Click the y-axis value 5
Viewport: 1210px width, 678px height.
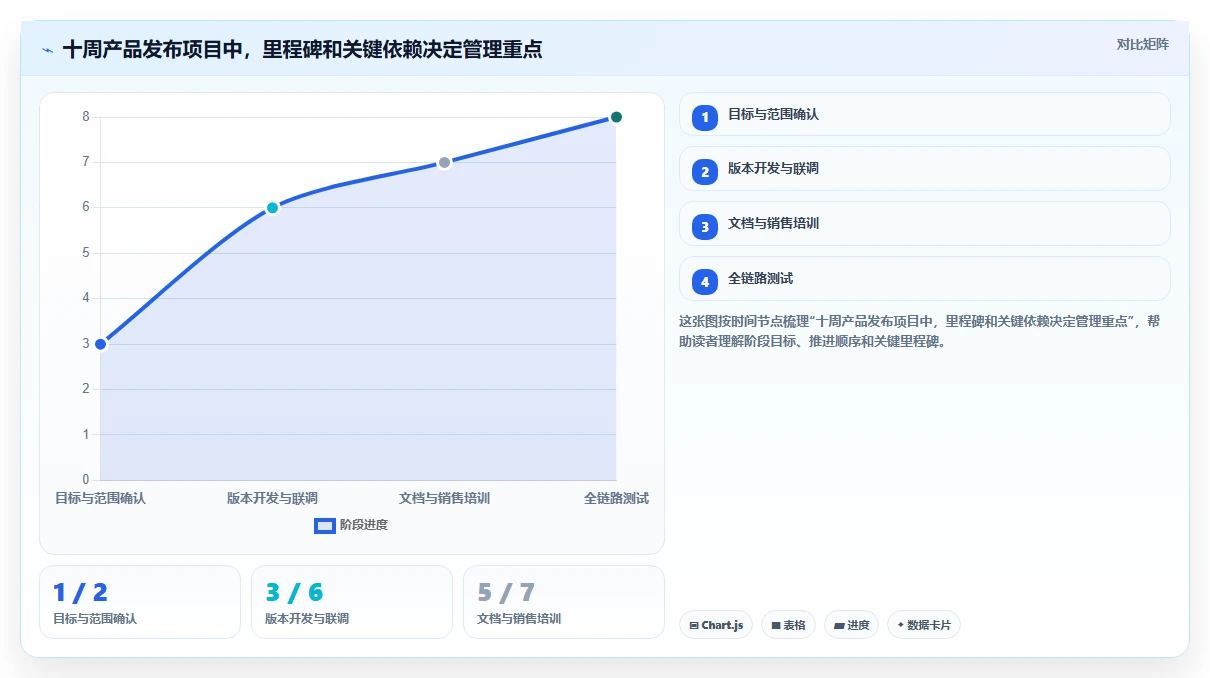point(86,253)
